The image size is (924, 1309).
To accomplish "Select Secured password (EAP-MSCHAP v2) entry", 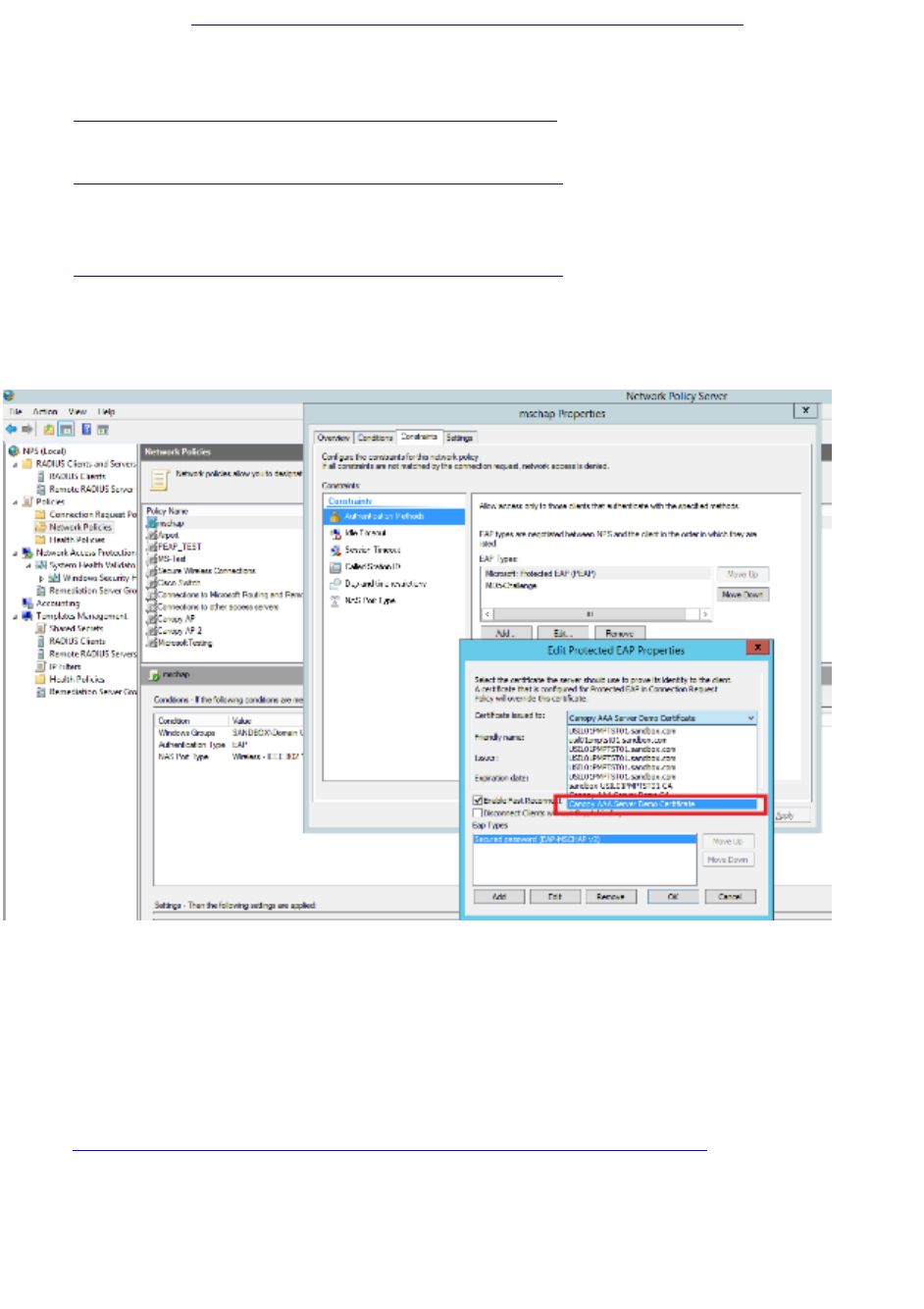I will pos(585,840).
